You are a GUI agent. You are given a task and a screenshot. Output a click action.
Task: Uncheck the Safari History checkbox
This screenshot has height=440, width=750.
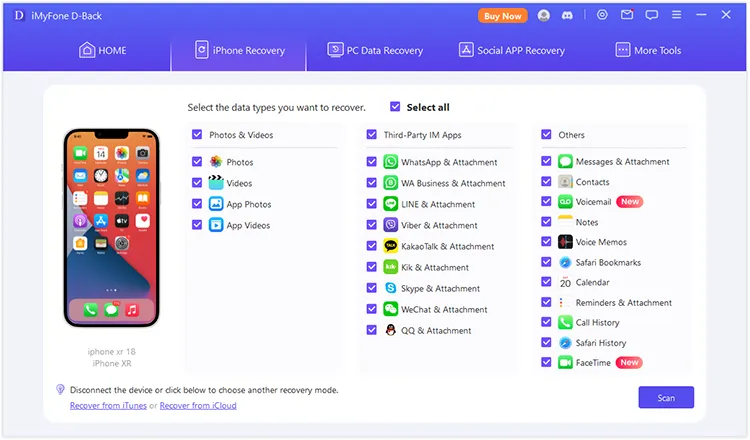pyautogui.click(x=546, y=342)
